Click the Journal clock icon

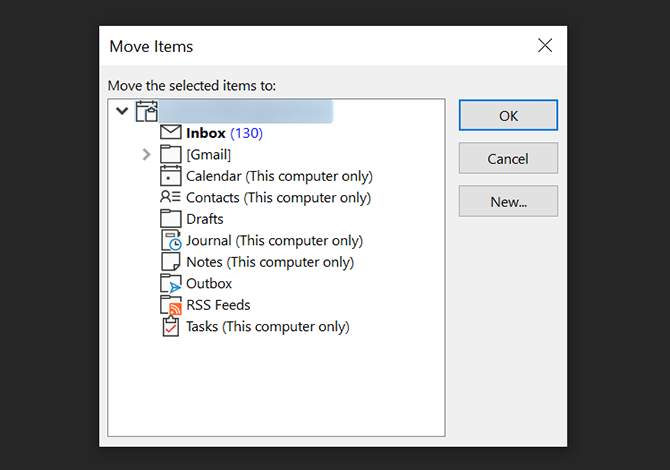pyautogui.click(x=170, y=241)
